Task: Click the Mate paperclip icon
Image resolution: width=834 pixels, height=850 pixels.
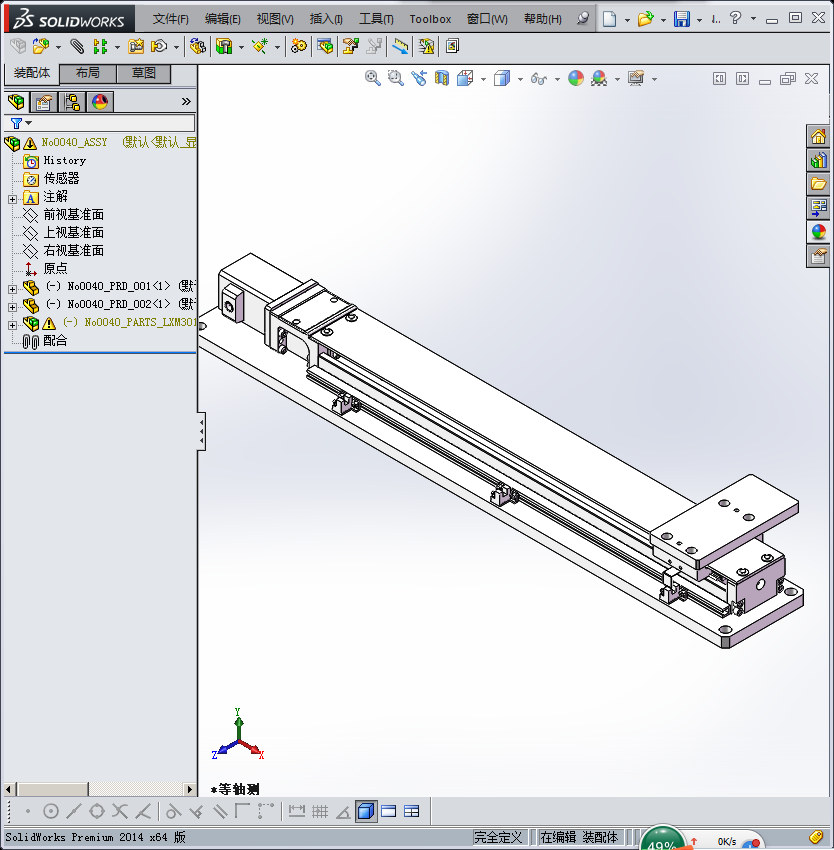Action: (x=77, y=47)
